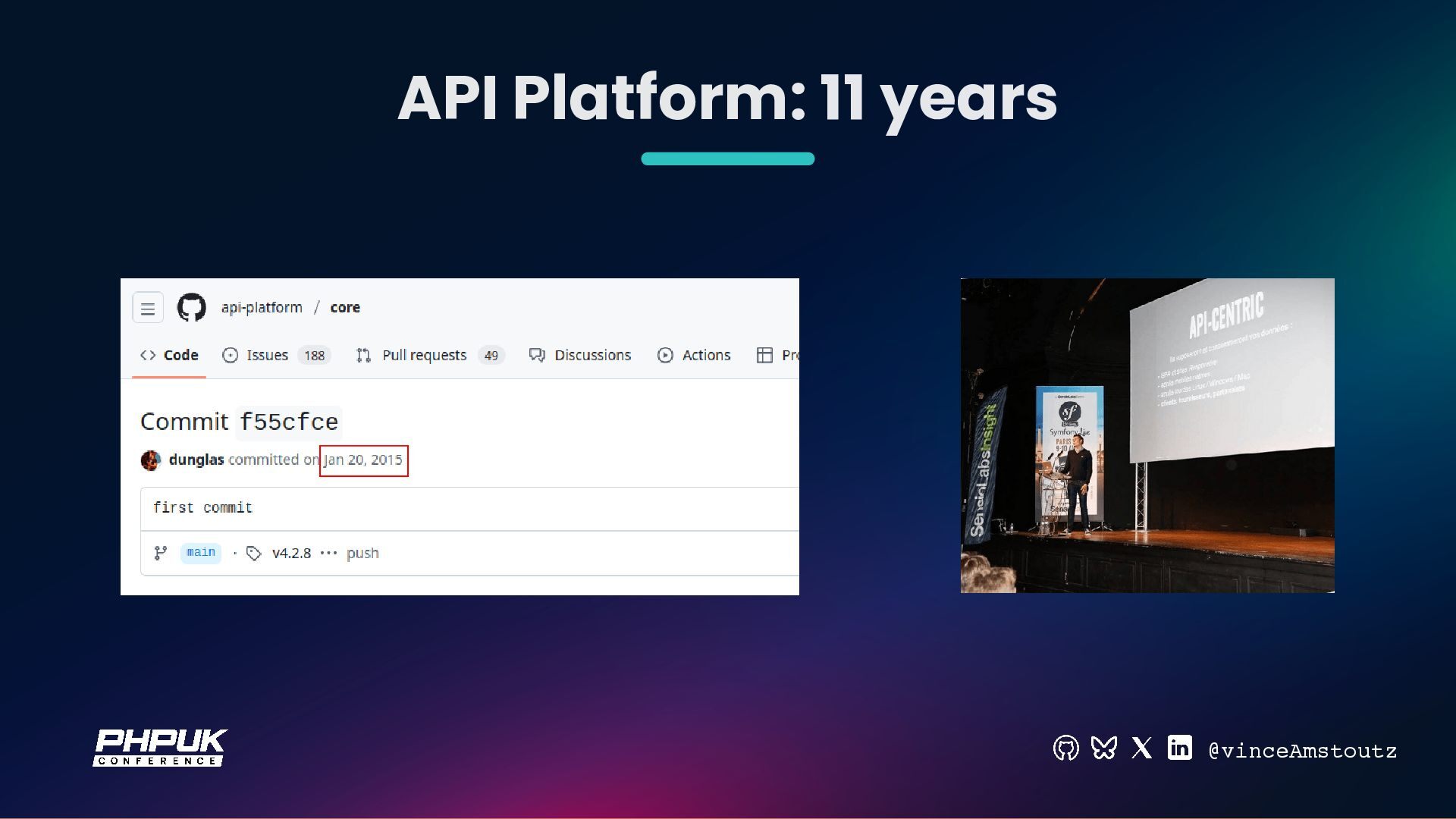The width and height of the screenshot is (1456, 819).
Task: Click the GitHub icon in footer
Action: pyautogui.click(x=1065, y=748)
